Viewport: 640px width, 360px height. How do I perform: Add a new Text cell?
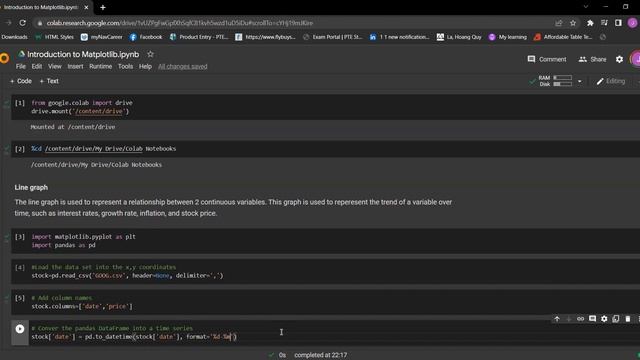point(49,81)
